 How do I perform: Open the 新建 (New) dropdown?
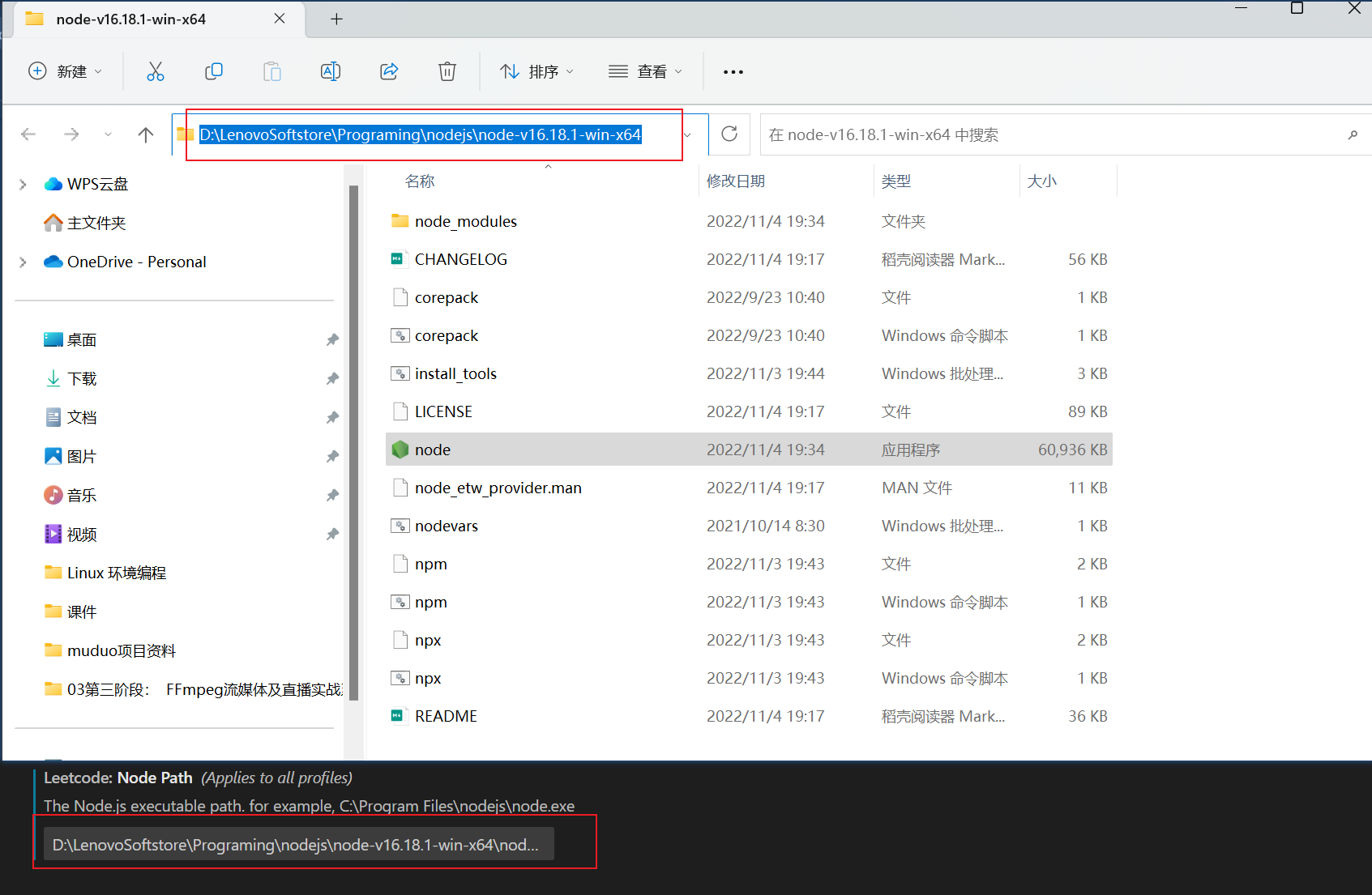66,71
